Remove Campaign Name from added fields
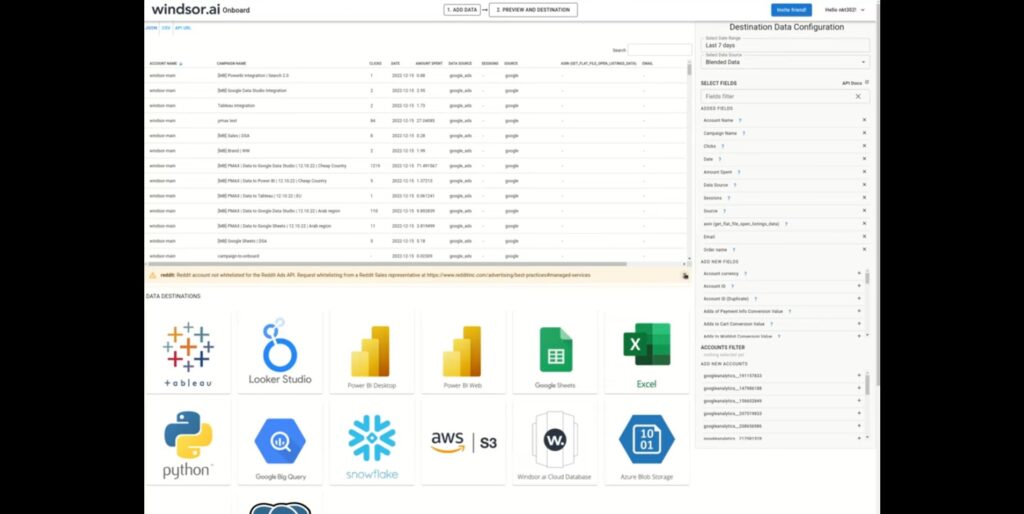 click(x=864, y=133)
